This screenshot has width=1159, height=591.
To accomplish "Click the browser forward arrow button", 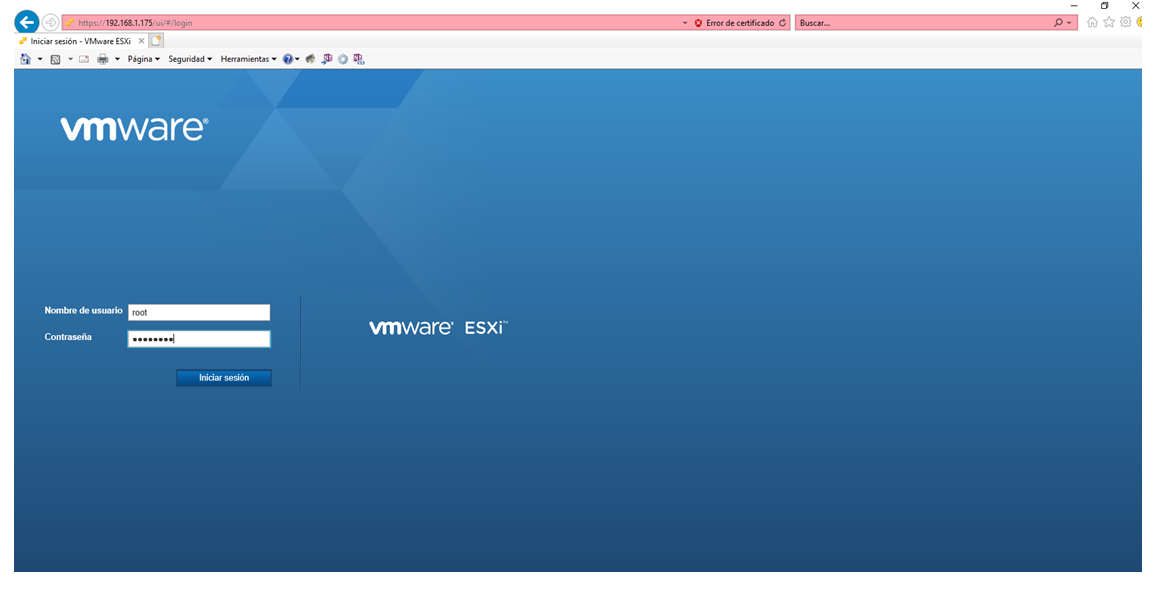I will pos(50,22).
